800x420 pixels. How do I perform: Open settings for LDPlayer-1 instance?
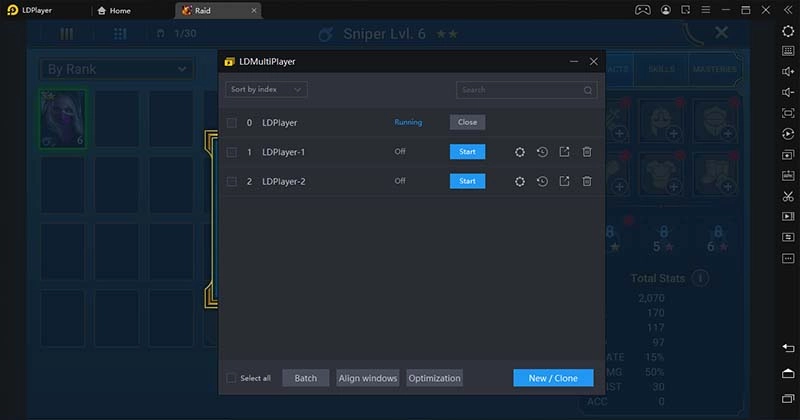click(520, 152)
